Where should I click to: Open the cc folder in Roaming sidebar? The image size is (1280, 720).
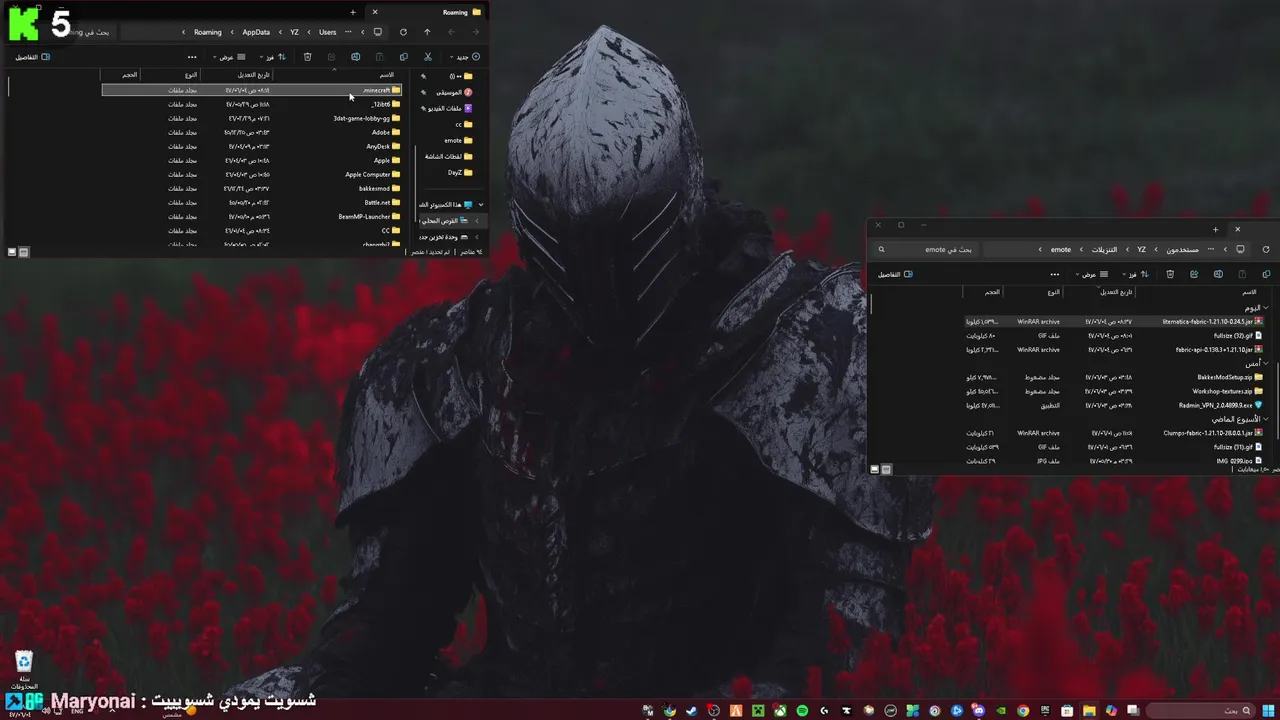tap(464, 124)
